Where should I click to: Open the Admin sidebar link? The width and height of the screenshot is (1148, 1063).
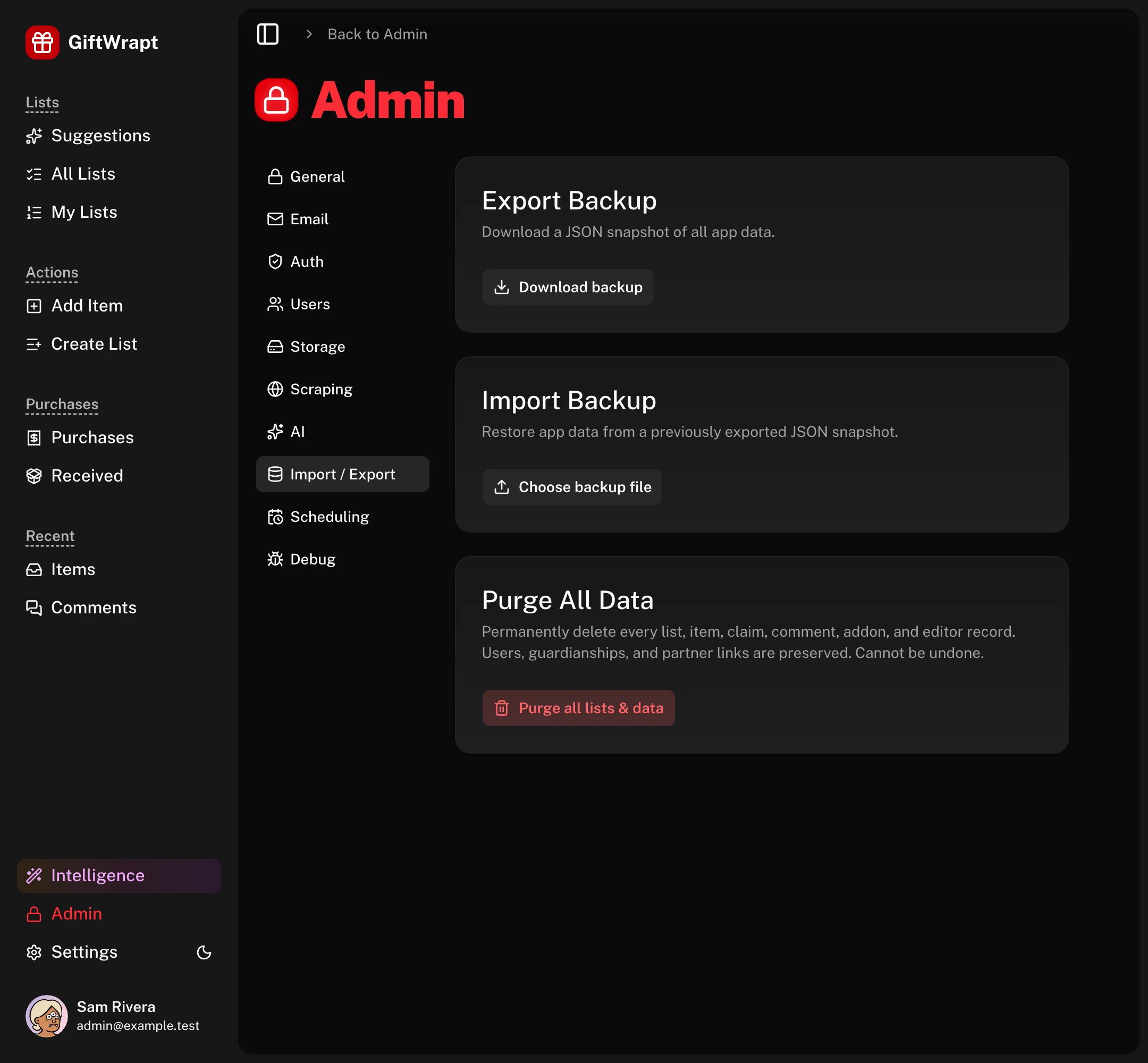119,914
